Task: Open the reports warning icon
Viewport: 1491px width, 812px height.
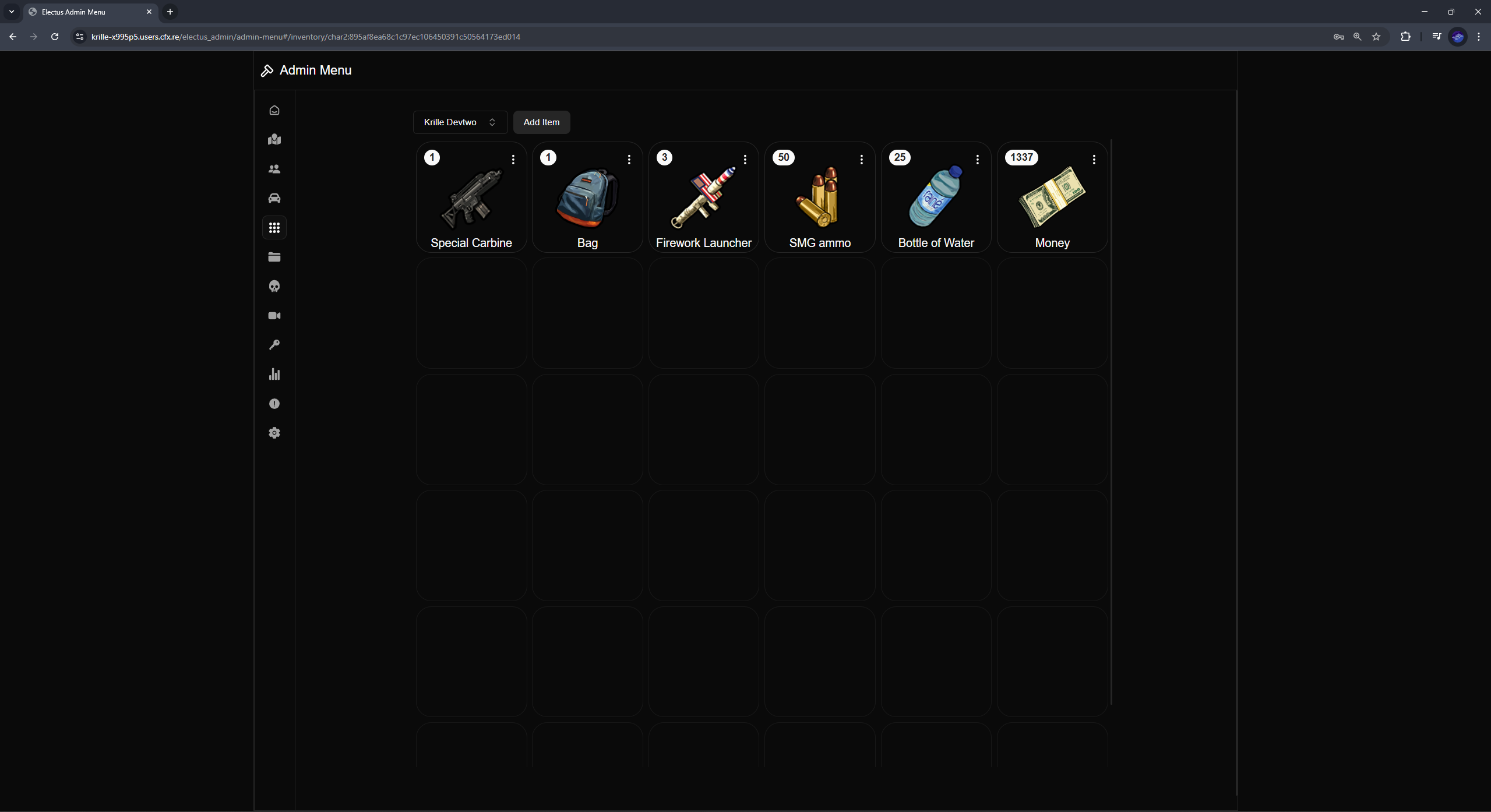Action: [274, 404]
